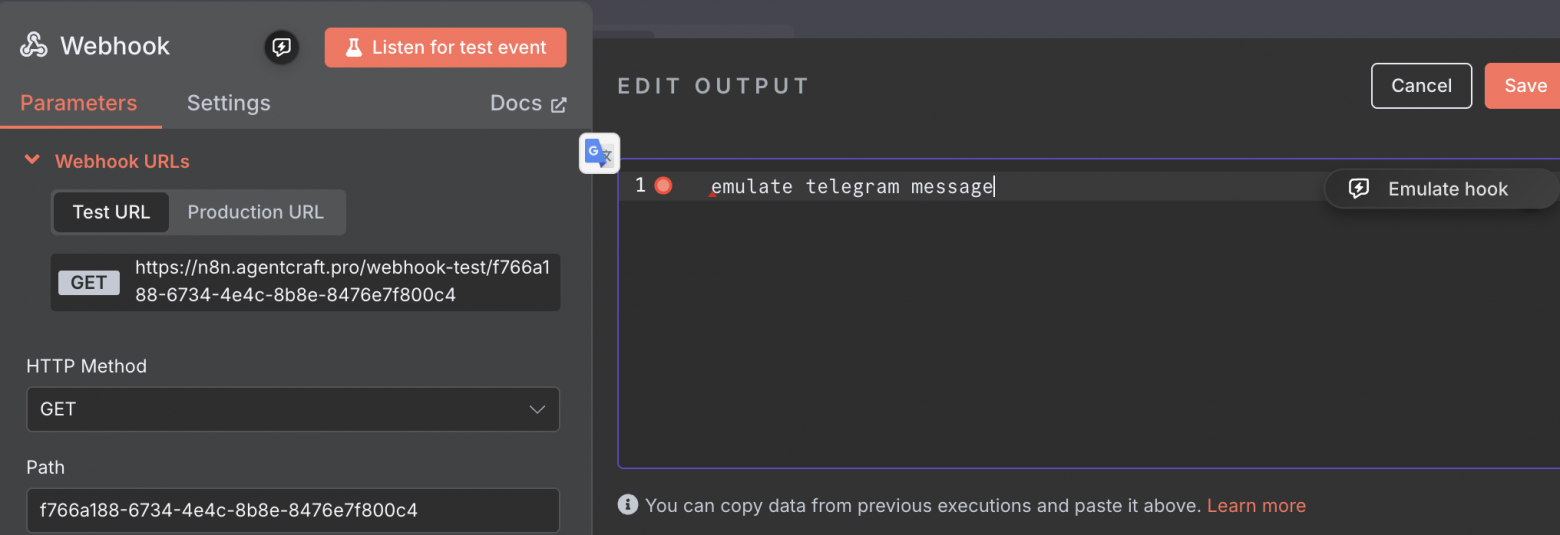Screen dimensions: 1560x535
Task: Switch to the Parameters tab
Action: (79, 103)
